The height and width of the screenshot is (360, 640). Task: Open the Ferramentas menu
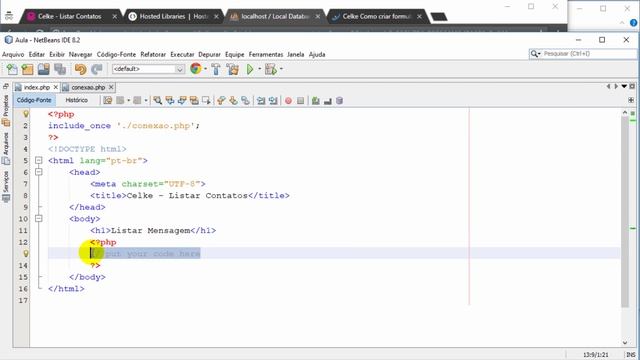tap(266, 54)
